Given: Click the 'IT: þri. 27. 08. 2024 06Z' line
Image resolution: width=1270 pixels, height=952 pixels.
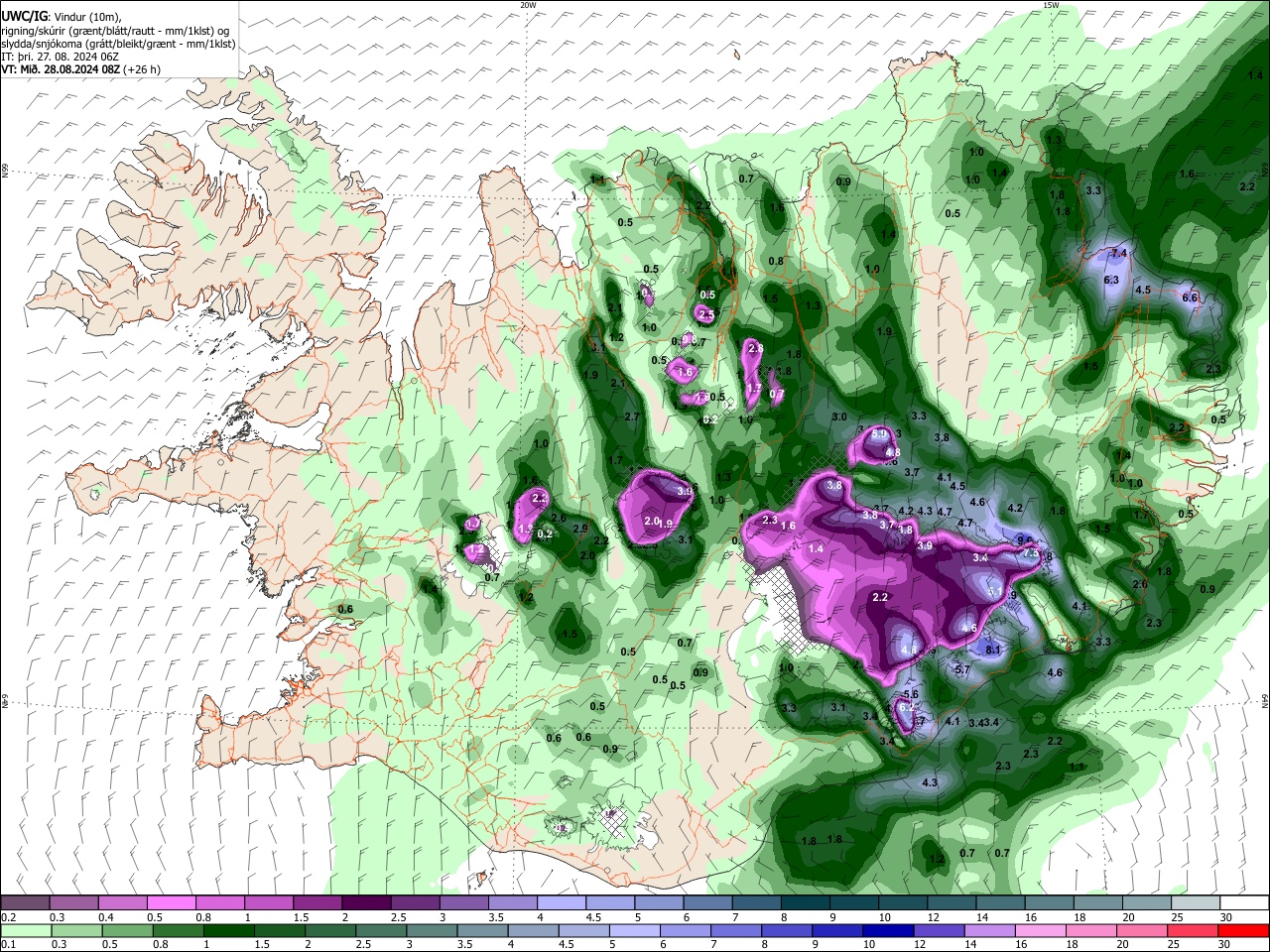Looking at the screenshot, I should tap(61, 57).
